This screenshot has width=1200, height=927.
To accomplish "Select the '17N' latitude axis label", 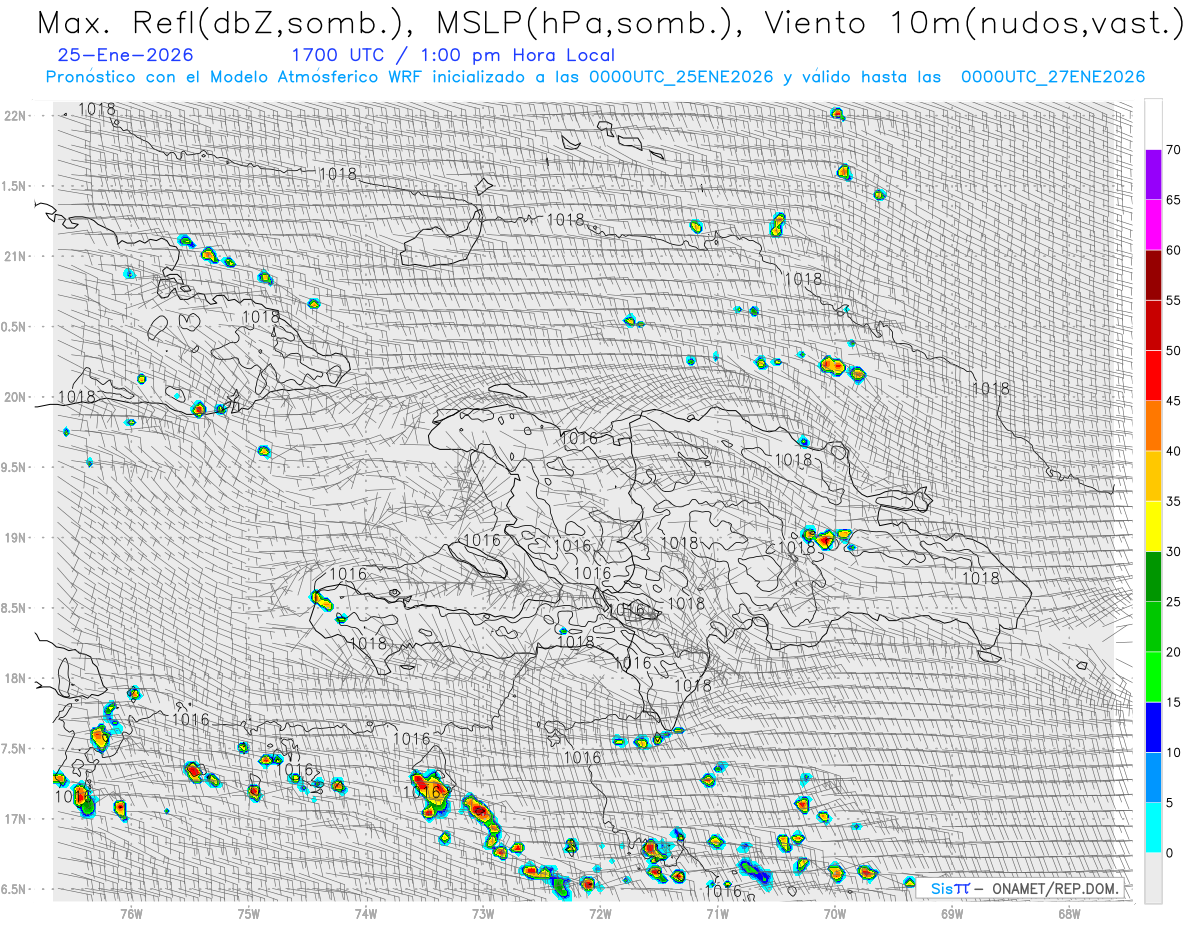I will pos(16,819).
